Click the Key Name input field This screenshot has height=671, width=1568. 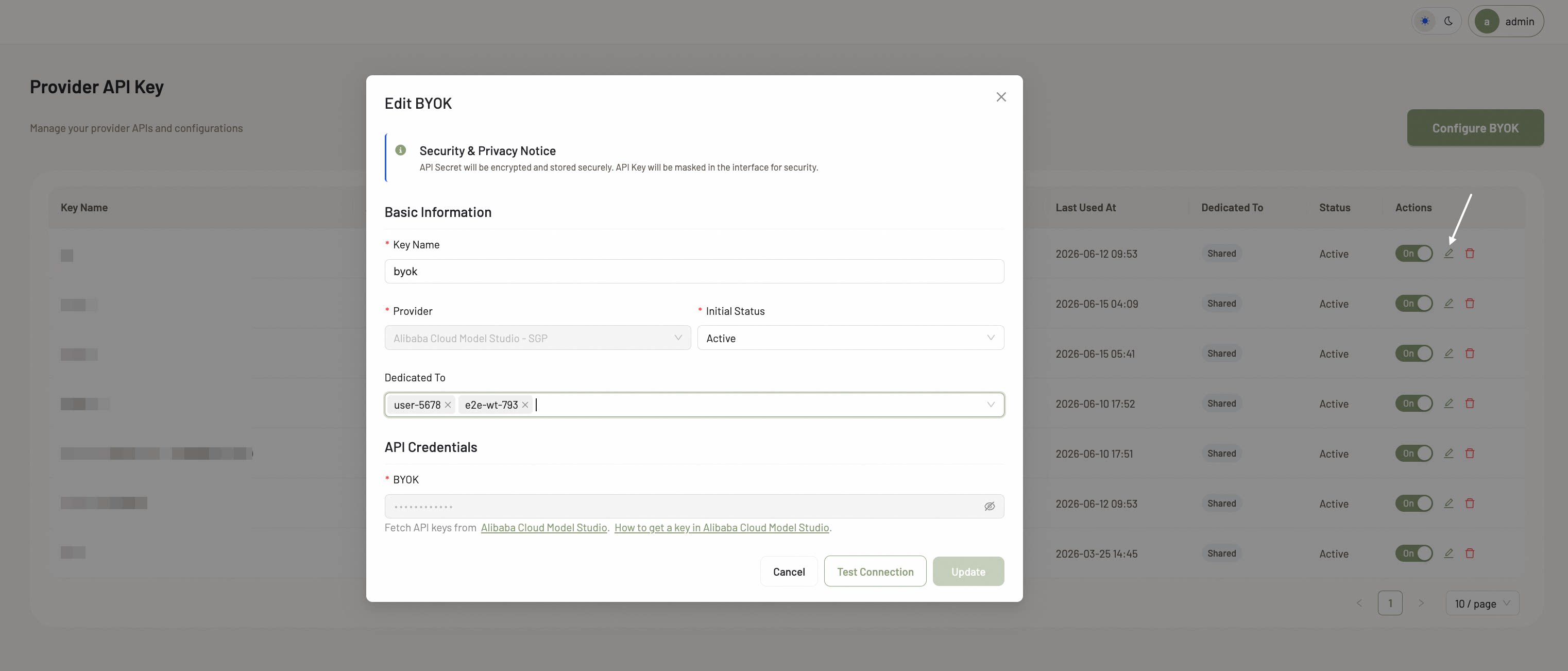pyautogui.click(x=694, y=272)
